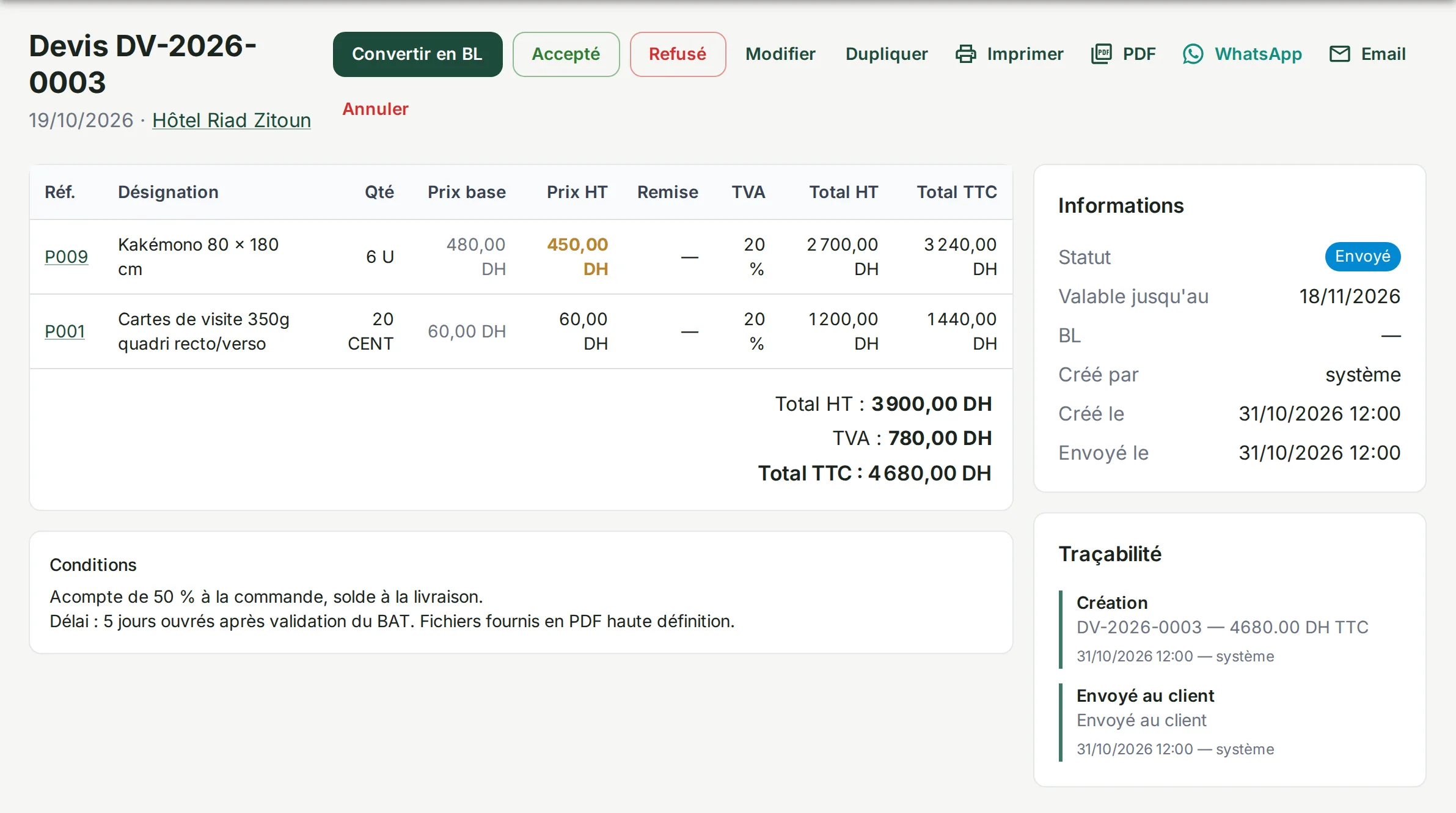Image resolution: width=1456 pixels, height=813 pixels.
Task: Open client Hôtel Riad Zitoun
Action: [232, 120]
